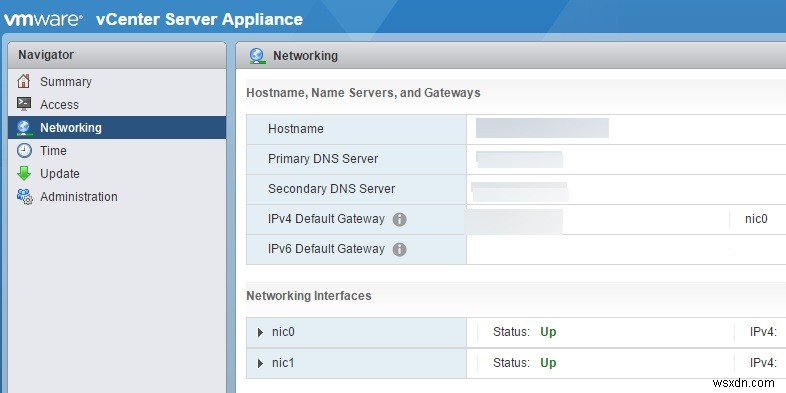Select Networking in the Navigator

117,127
